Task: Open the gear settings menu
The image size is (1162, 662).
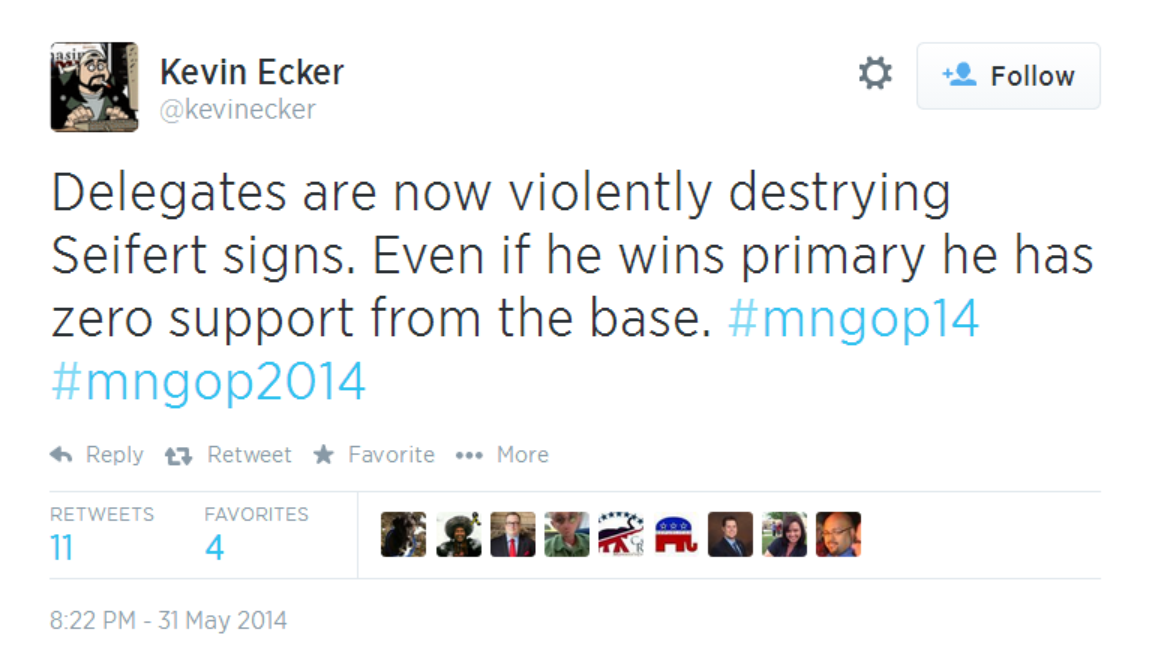Action: pos(875,74)
